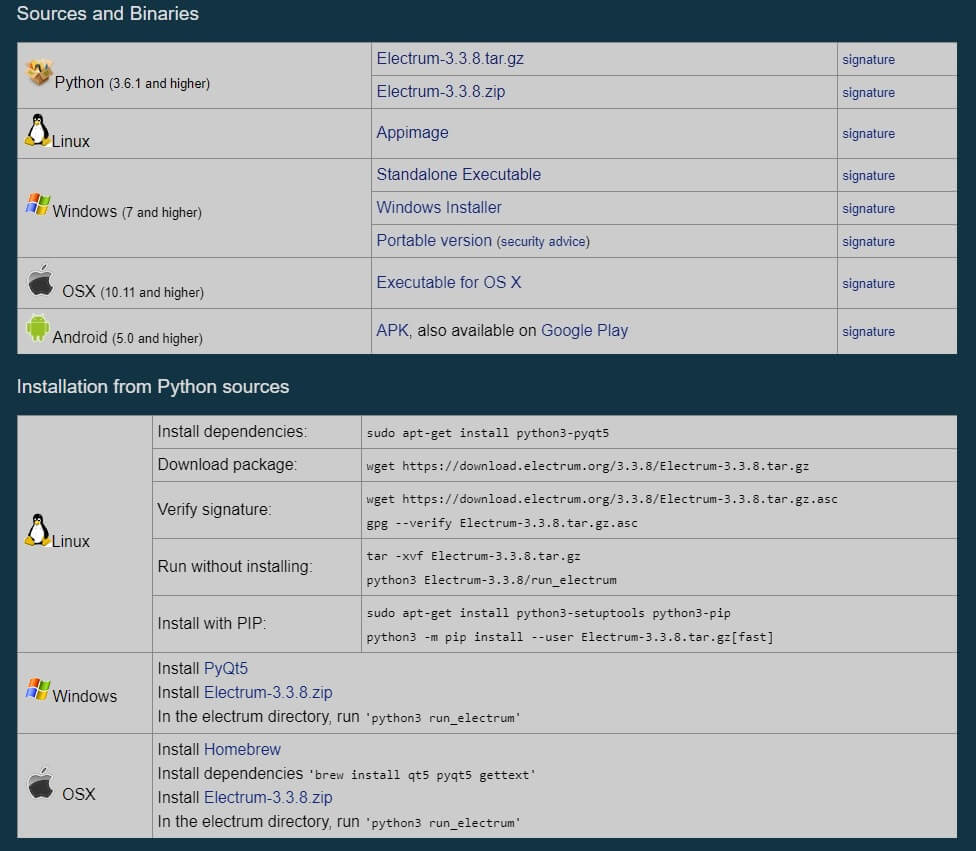976x851 pixels.
Task: Download the Windows Installer
Action: tap(439, 207)
